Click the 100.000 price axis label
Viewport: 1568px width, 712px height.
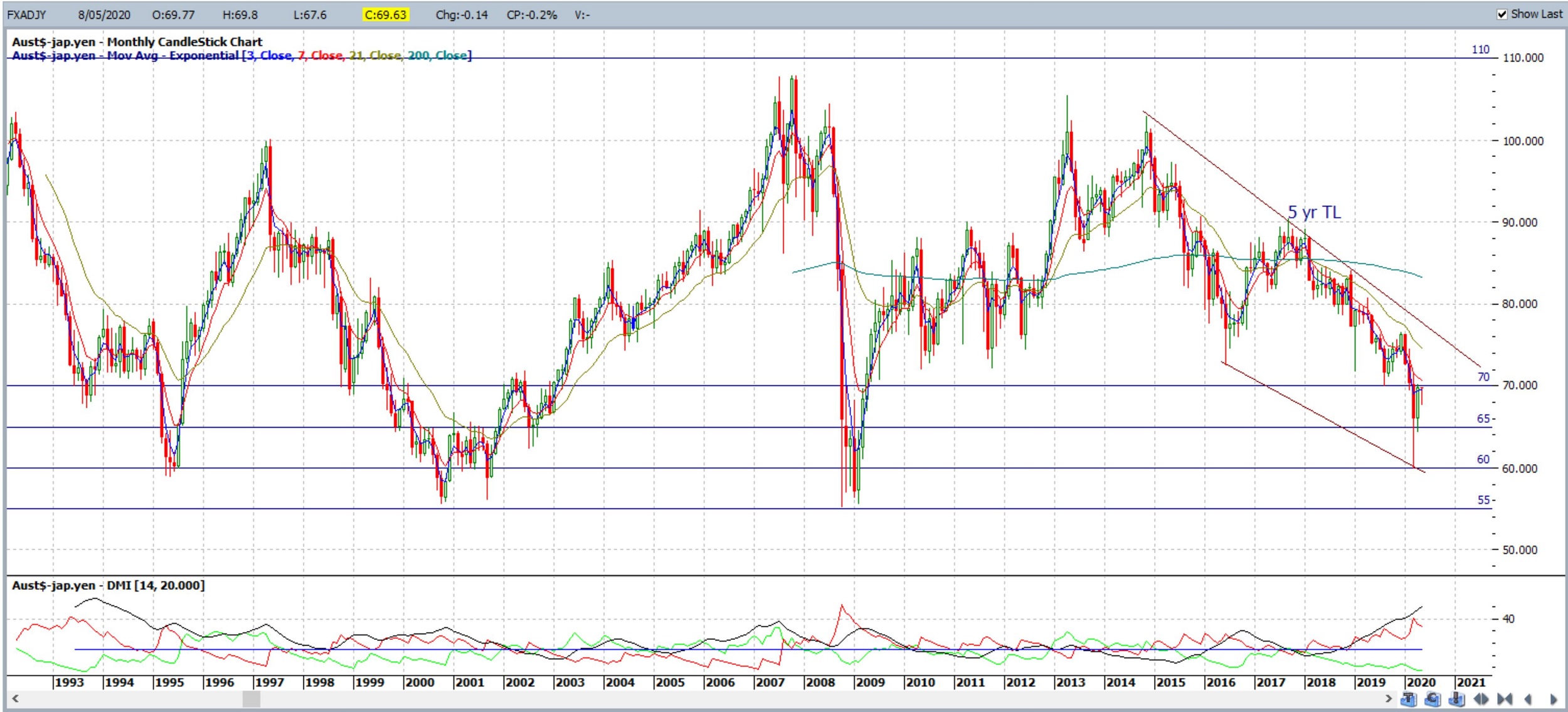pyautogui.click(x=1523, y=141)
